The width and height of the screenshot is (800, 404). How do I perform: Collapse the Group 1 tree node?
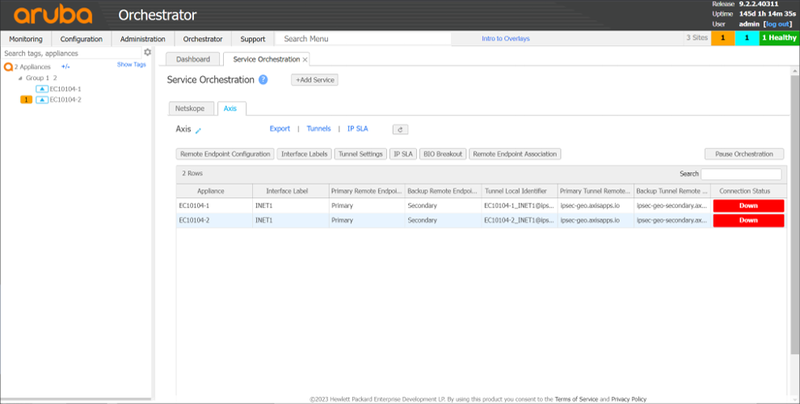[x=20, y=78]
